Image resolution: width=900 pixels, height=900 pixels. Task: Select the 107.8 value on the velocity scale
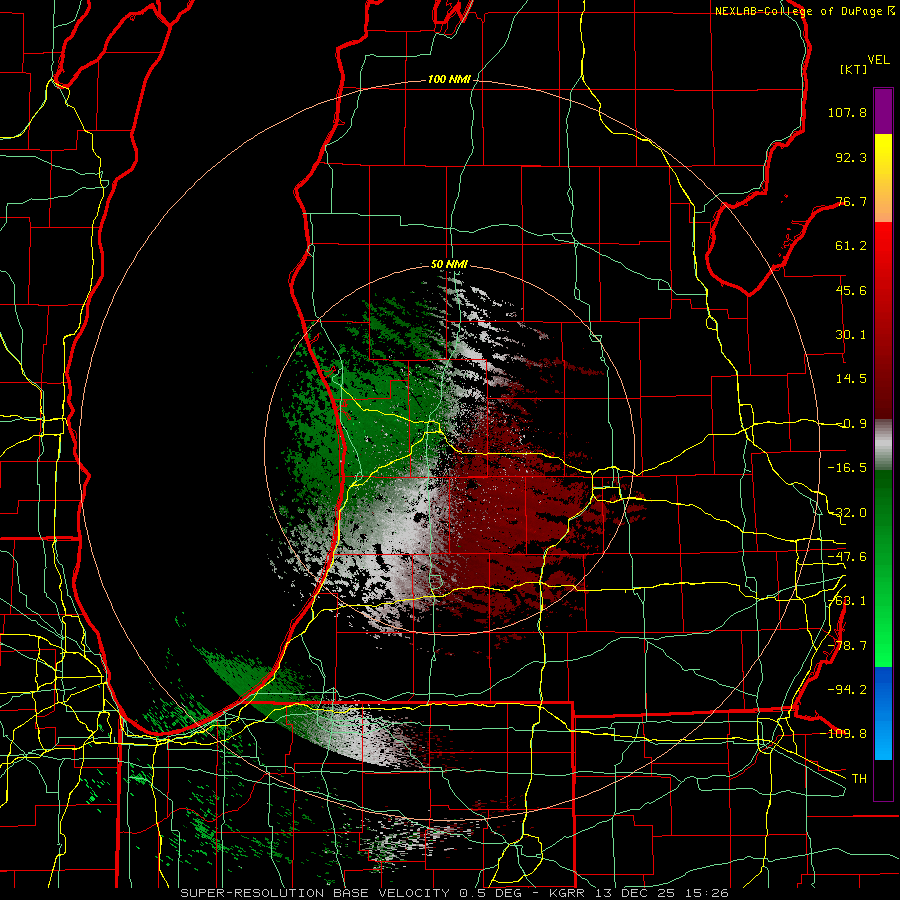pyautogui.click(x=847, y=112)
